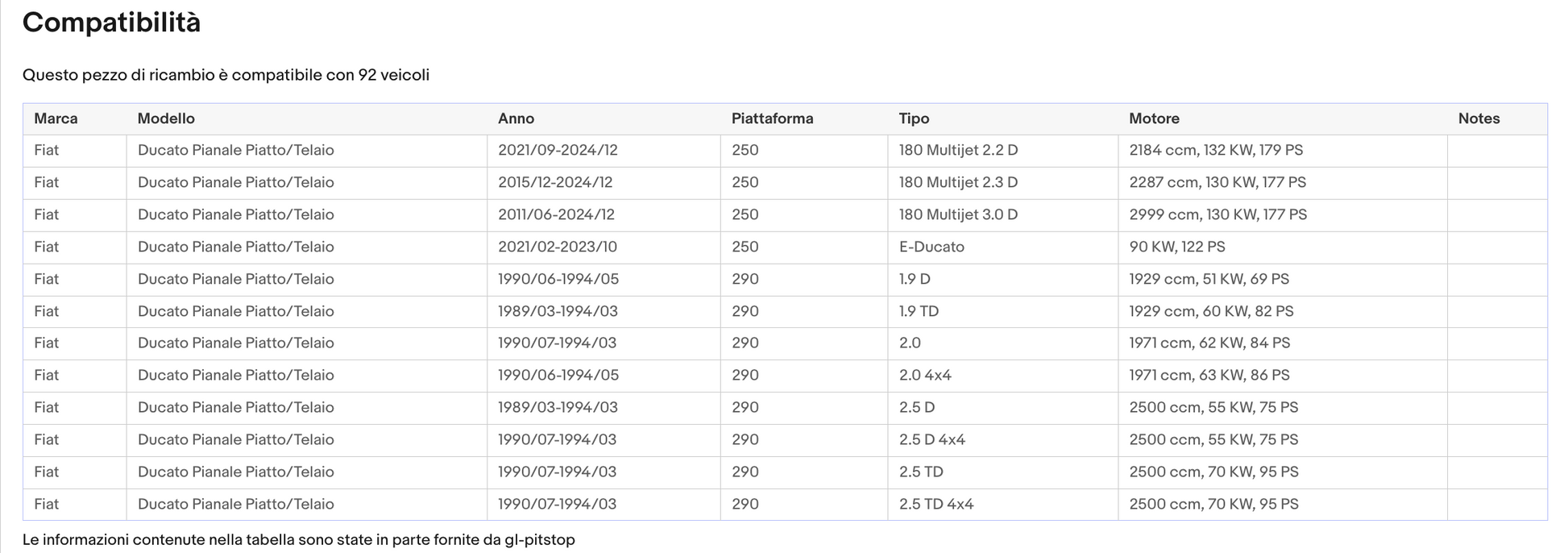
Task: Select the '180 Multijet 3.0 D' type cell
Action: tap(1002, 215)
